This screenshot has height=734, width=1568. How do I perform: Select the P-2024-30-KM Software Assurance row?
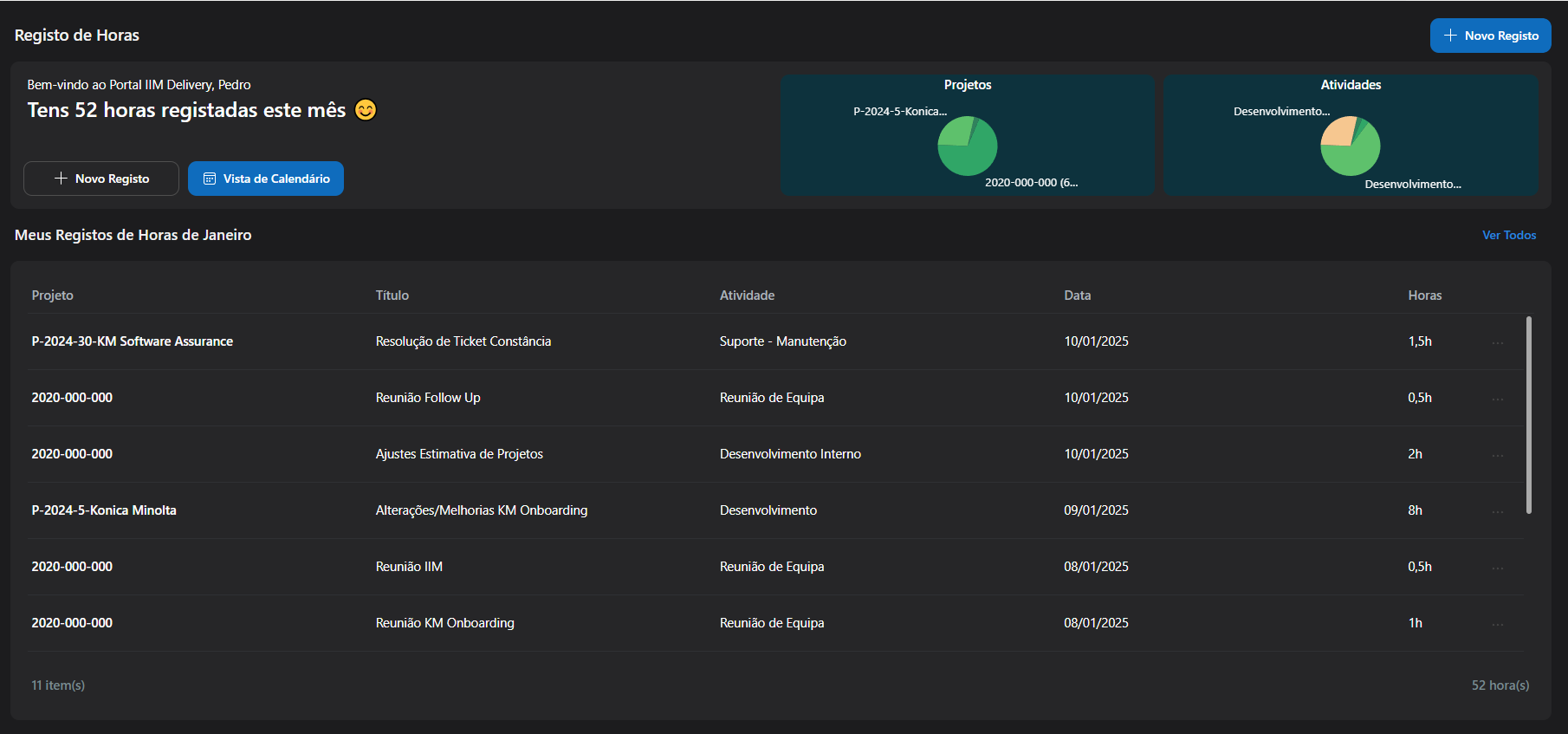point(133,341)
